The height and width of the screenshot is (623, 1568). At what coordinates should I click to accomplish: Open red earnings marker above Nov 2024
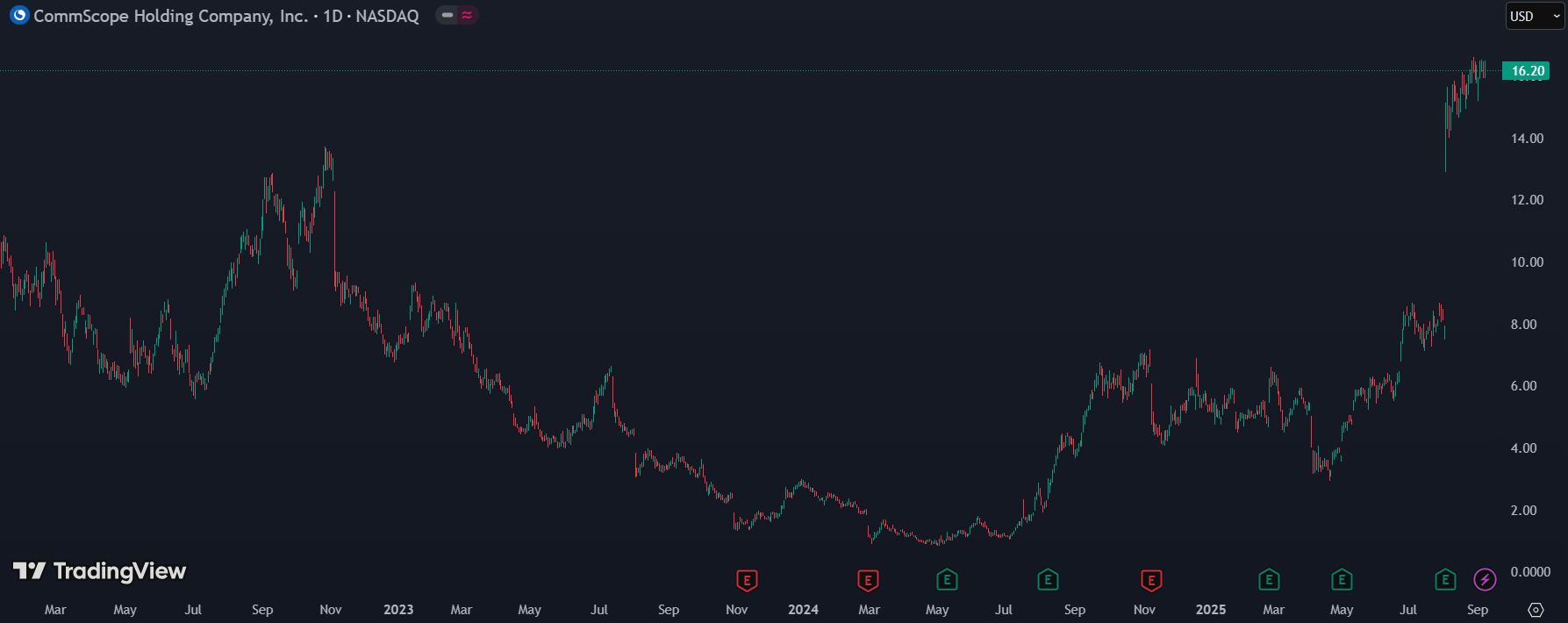click(x=1151, y=580)
